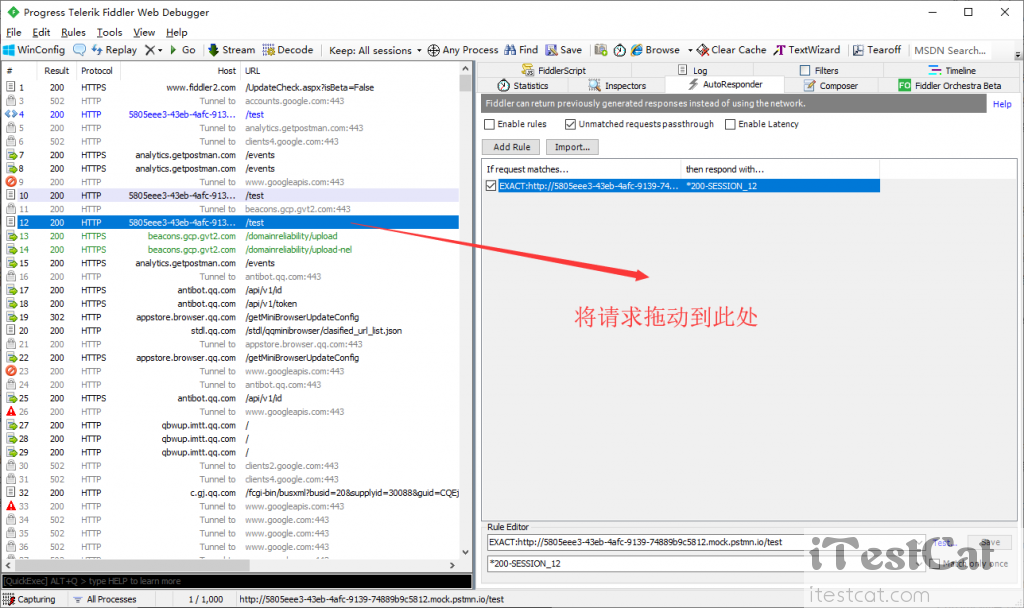Select session 19 getMiniBrowserUpdateConfig row
Image resolution: width=1024 pixels, height=608 pixels.
(231, 317)
